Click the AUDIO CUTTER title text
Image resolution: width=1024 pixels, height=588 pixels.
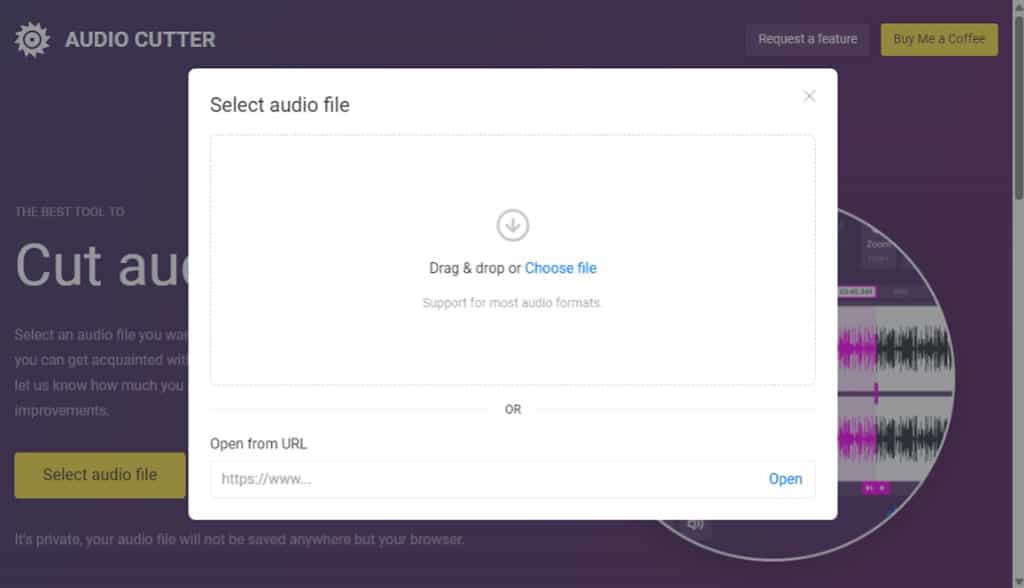(x=140, y=40)
